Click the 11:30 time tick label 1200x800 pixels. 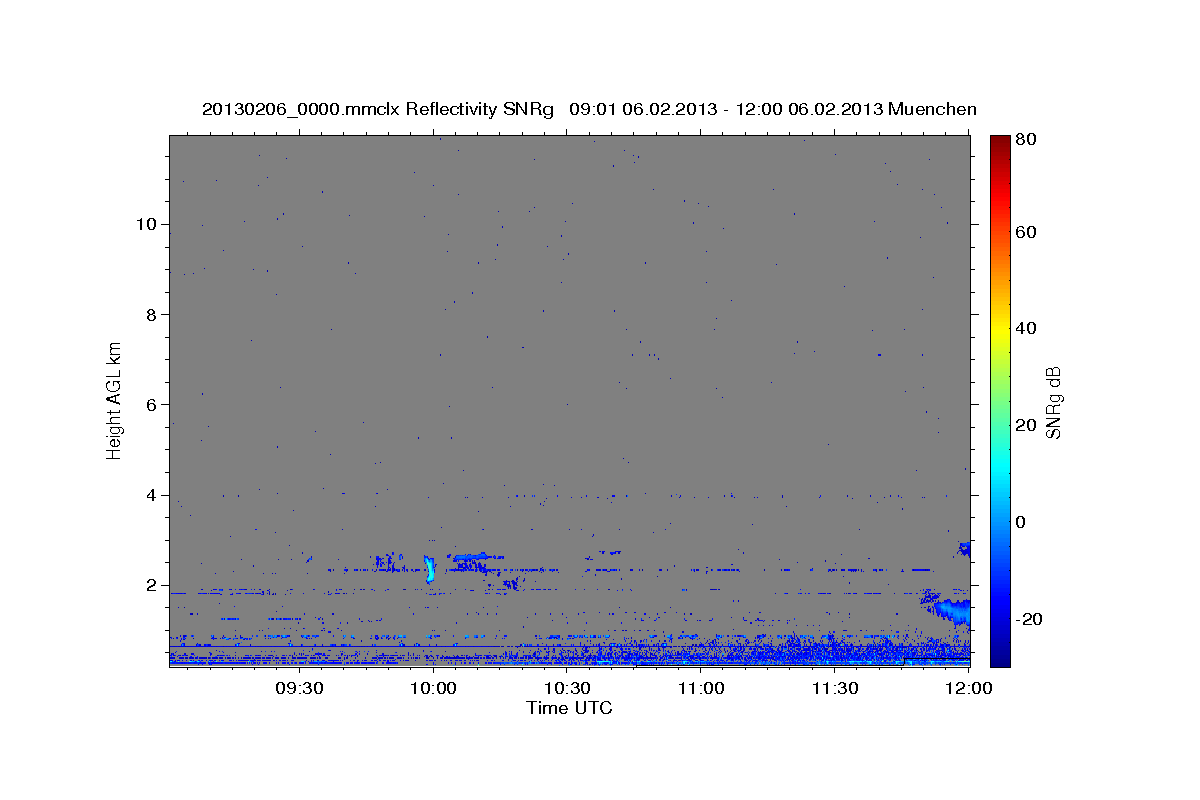click(x=836, y=688)
